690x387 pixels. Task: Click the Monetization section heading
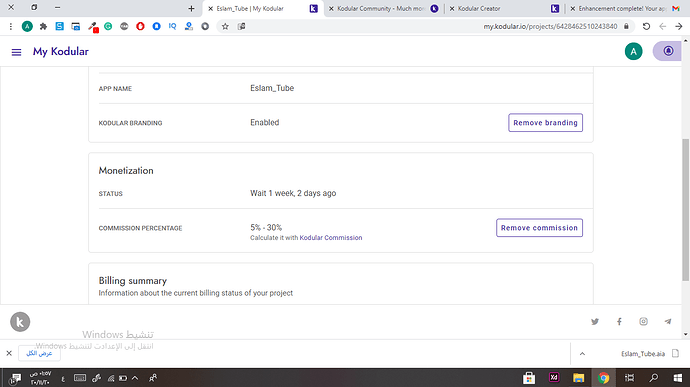(126, 170)
